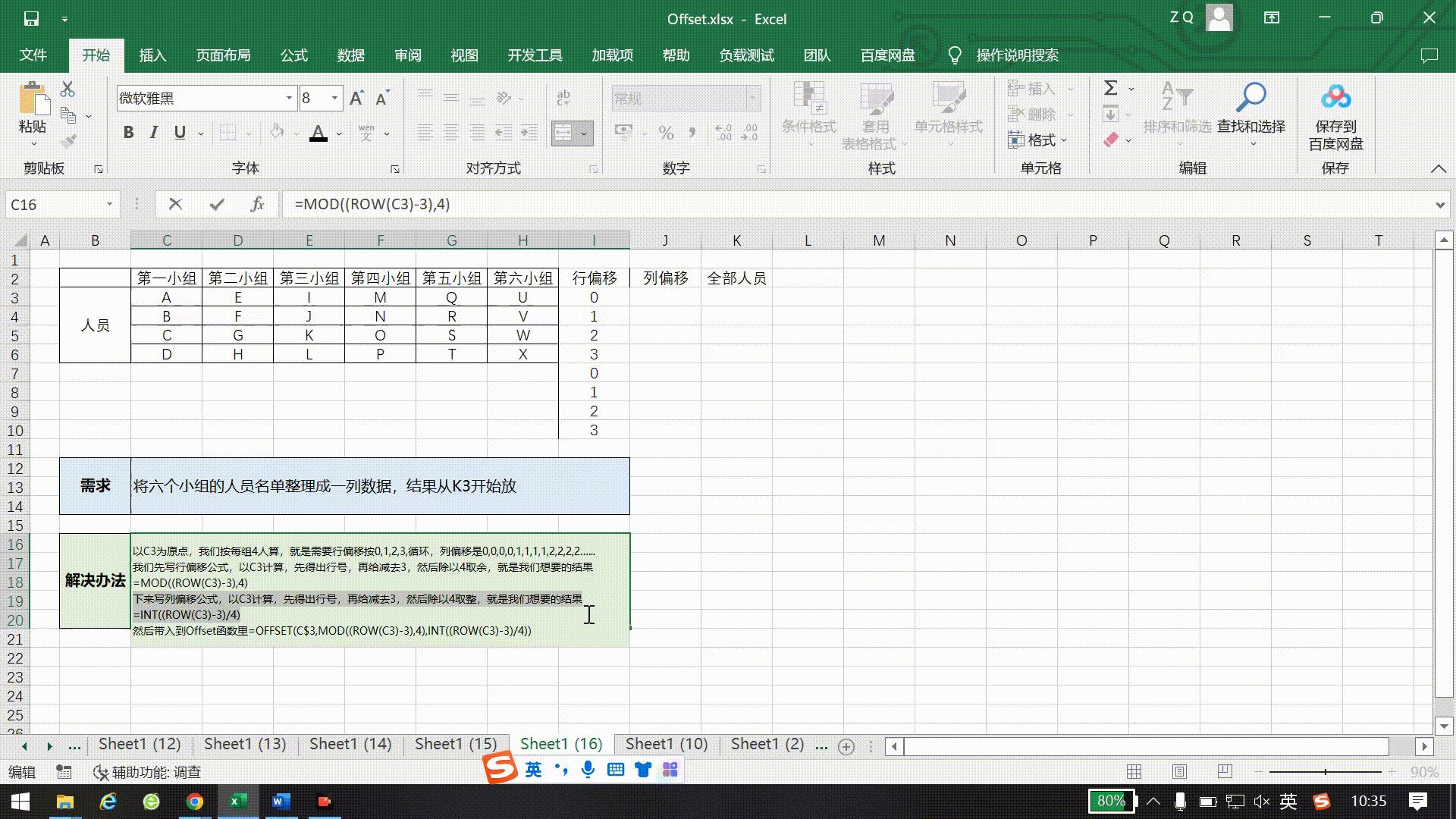The image size is (1456, 819).
Task: Open the font name dropdown
Action: tap(288, 98)
